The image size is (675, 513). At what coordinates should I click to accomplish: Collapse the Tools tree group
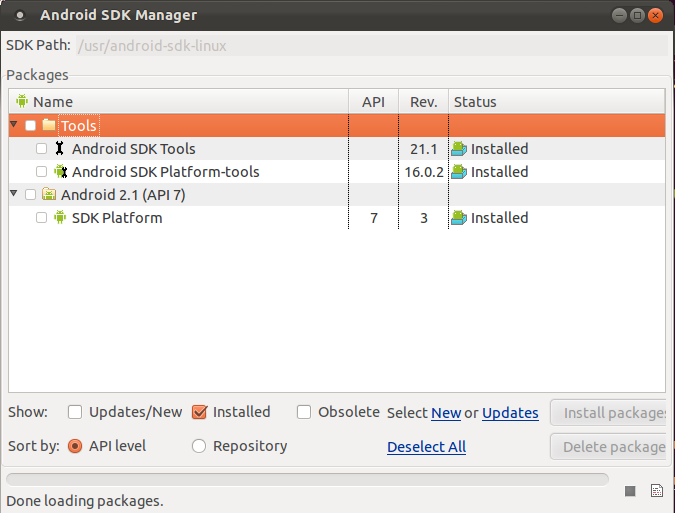(14, 124)
